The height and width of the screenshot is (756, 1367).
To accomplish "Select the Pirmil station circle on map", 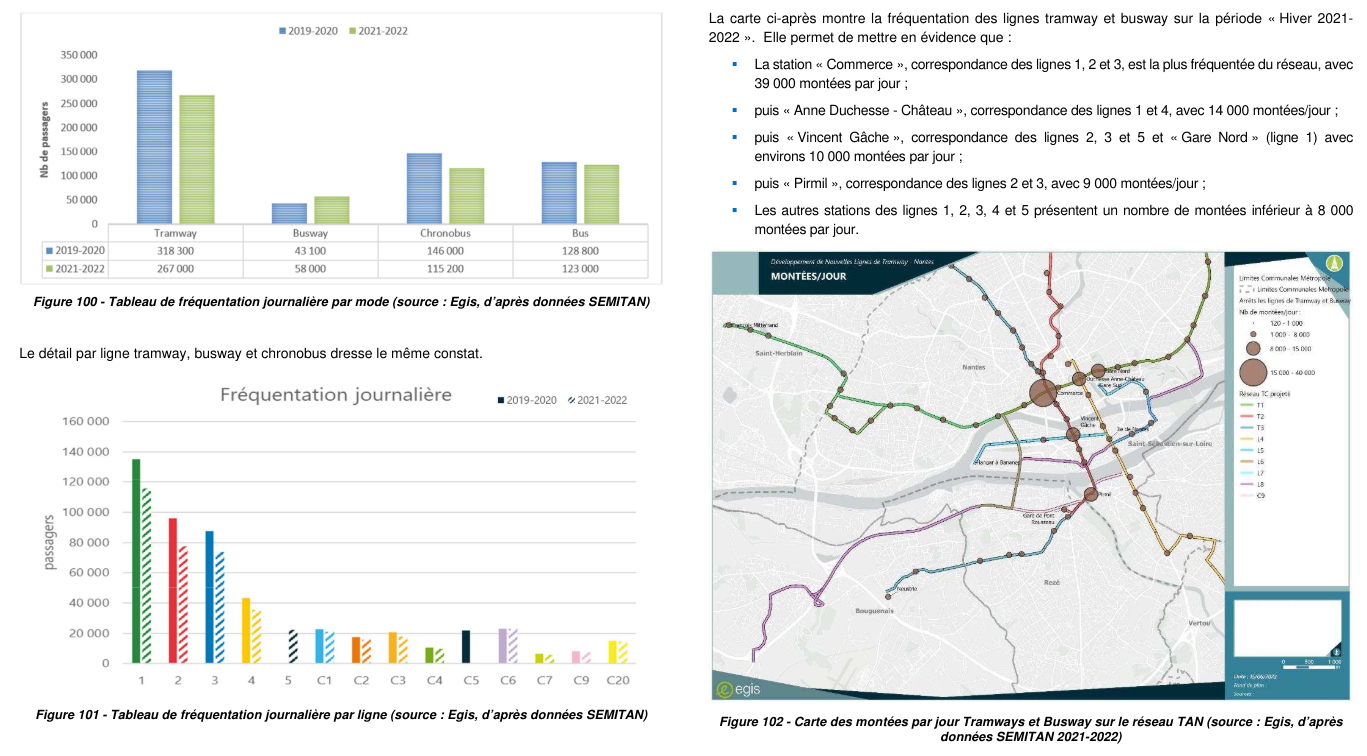I will (1091, 494).
